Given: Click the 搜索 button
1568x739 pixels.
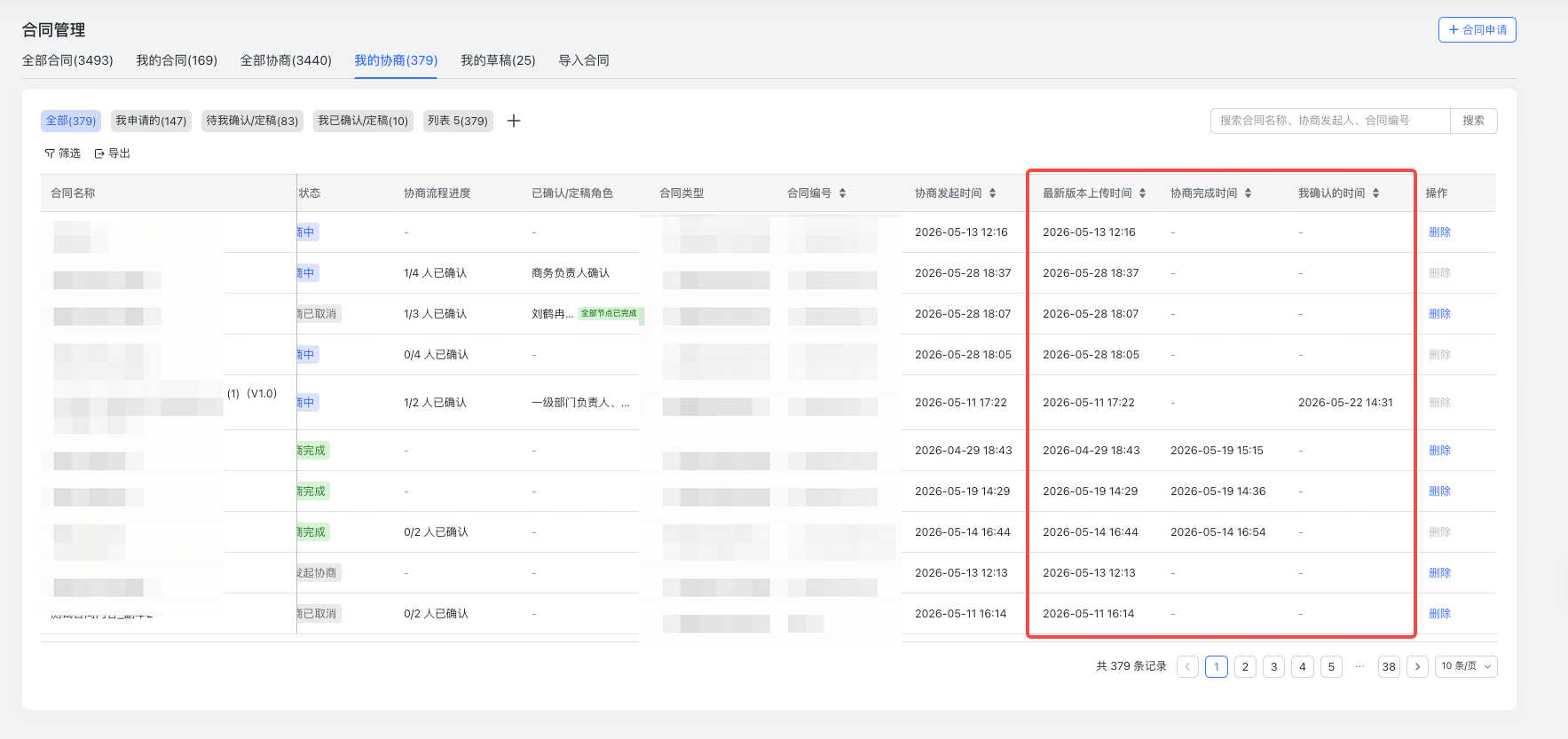Looking at the screenshot, I should click(1474, 121).
